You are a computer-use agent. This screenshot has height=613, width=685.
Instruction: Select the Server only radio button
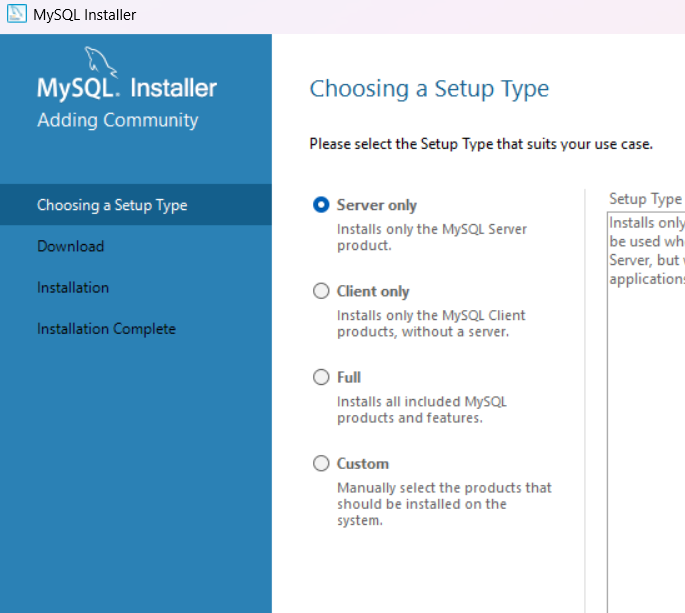click(321, 205)
